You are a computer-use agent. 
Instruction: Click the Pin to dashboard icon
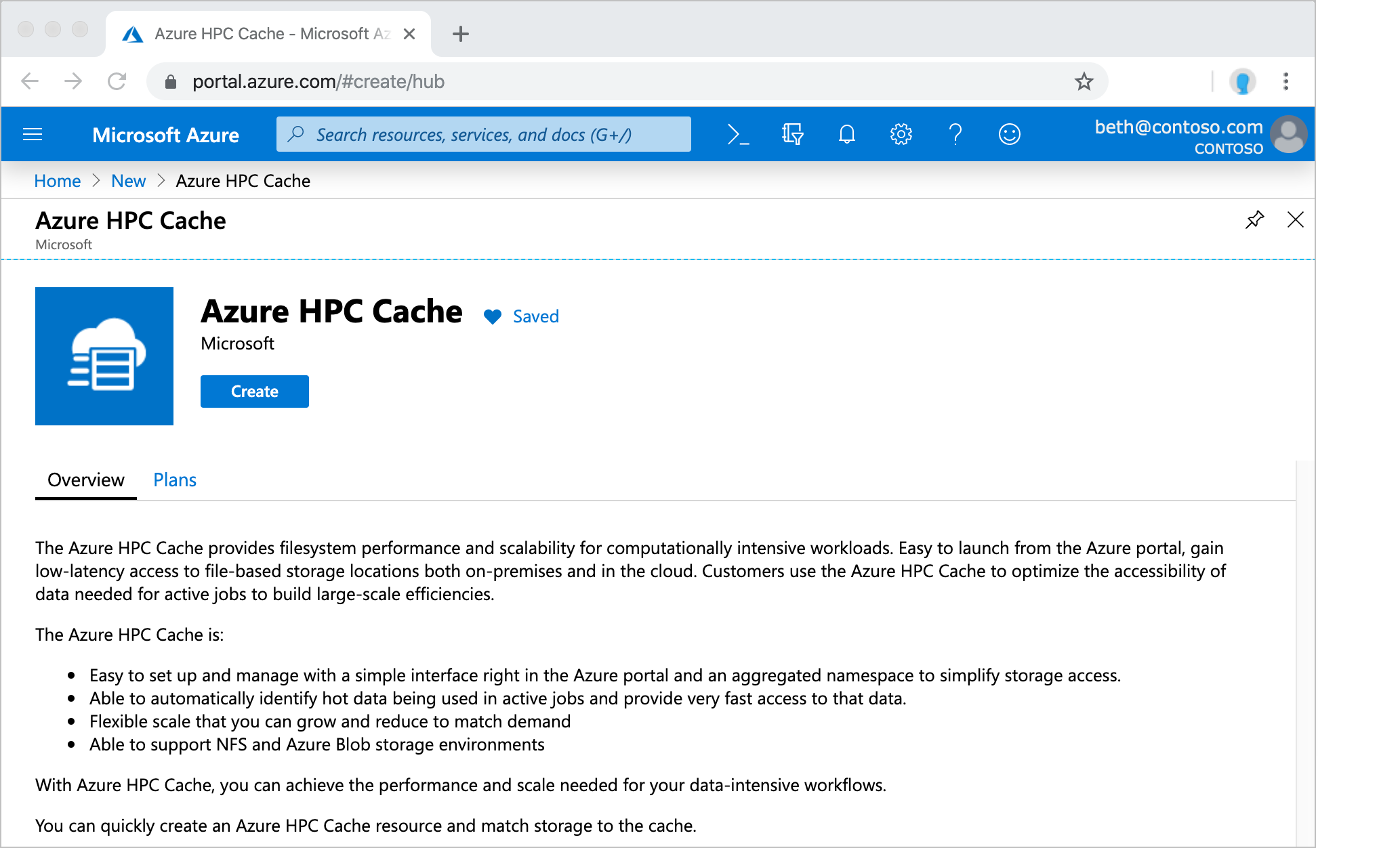click(x=1255, y=218)
